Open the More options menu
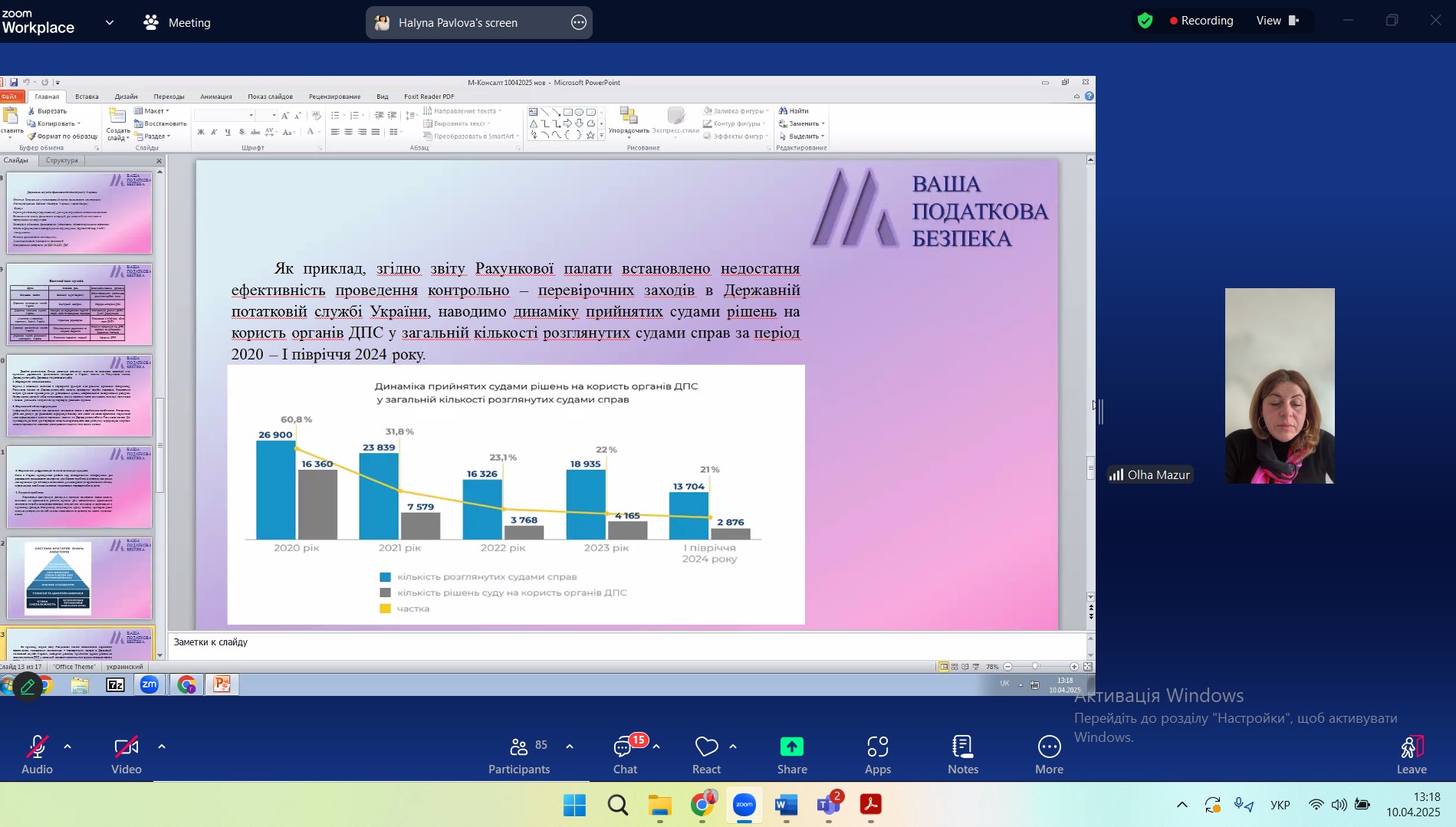The height and width of the screenshot is (827, 1456). coord(1049,755)
